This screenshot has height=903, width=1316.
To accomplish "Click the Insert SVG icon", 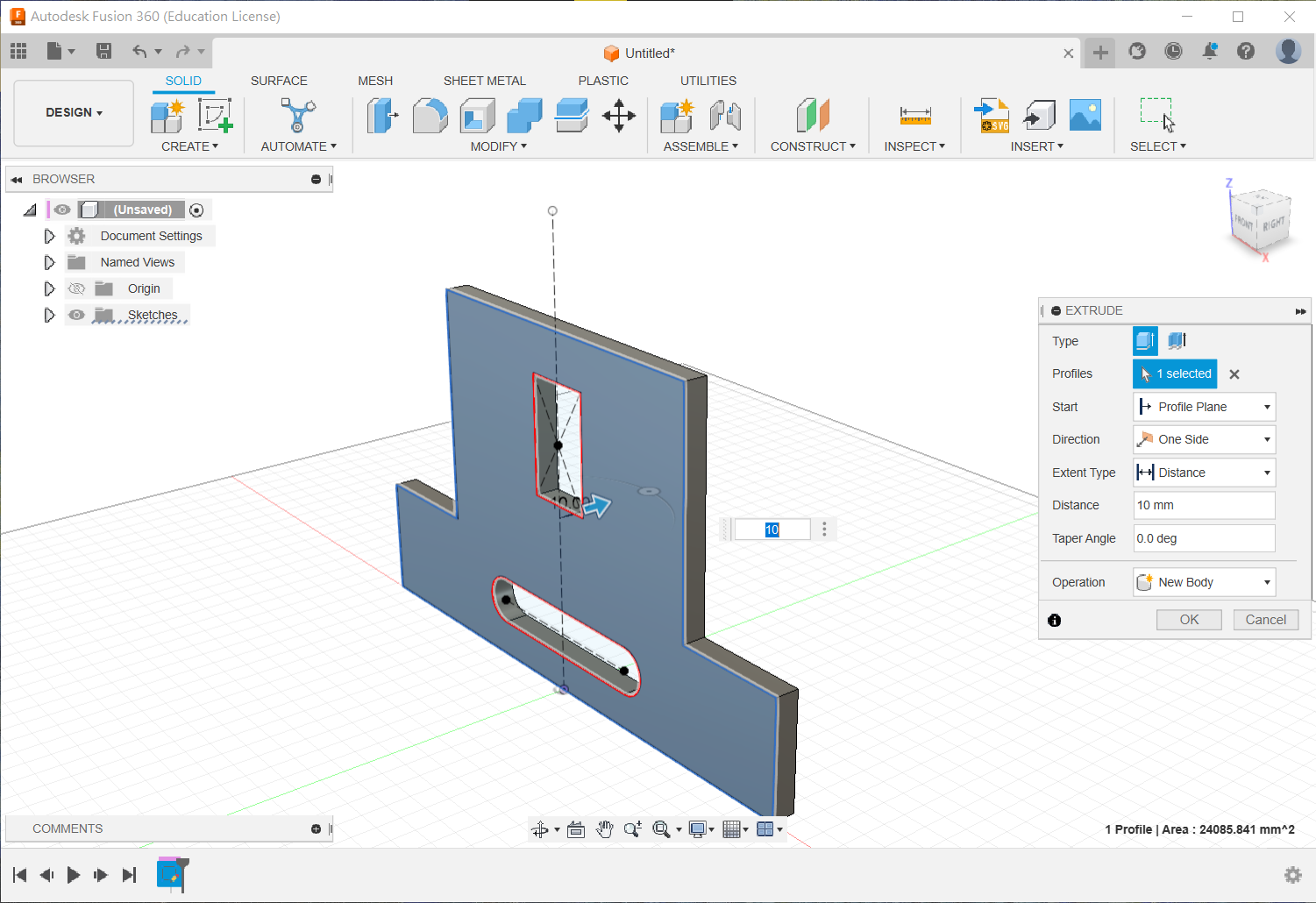I will (992, 116).
